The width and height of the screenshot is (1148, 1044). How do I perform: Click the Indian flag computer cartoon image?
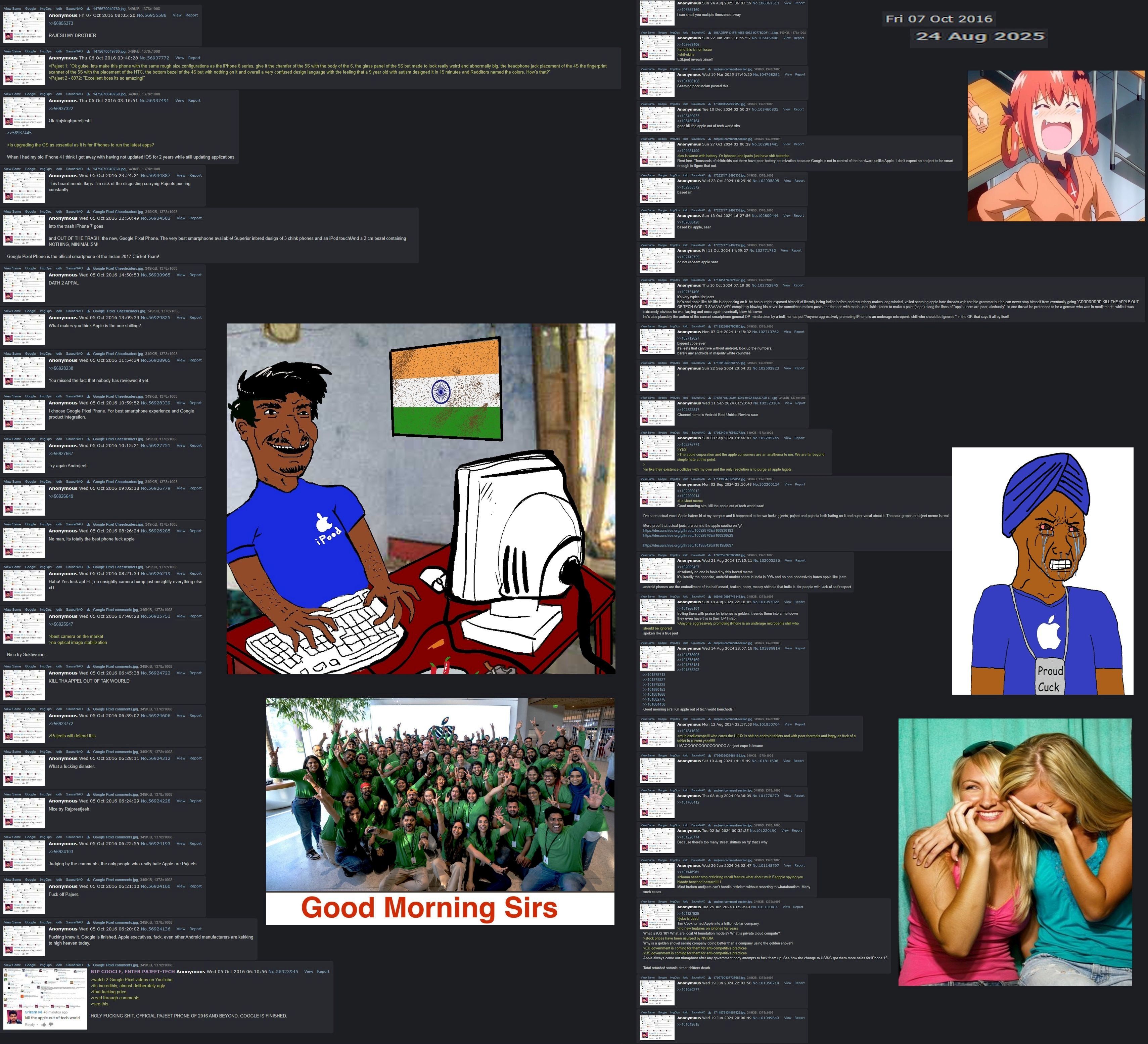421,498
